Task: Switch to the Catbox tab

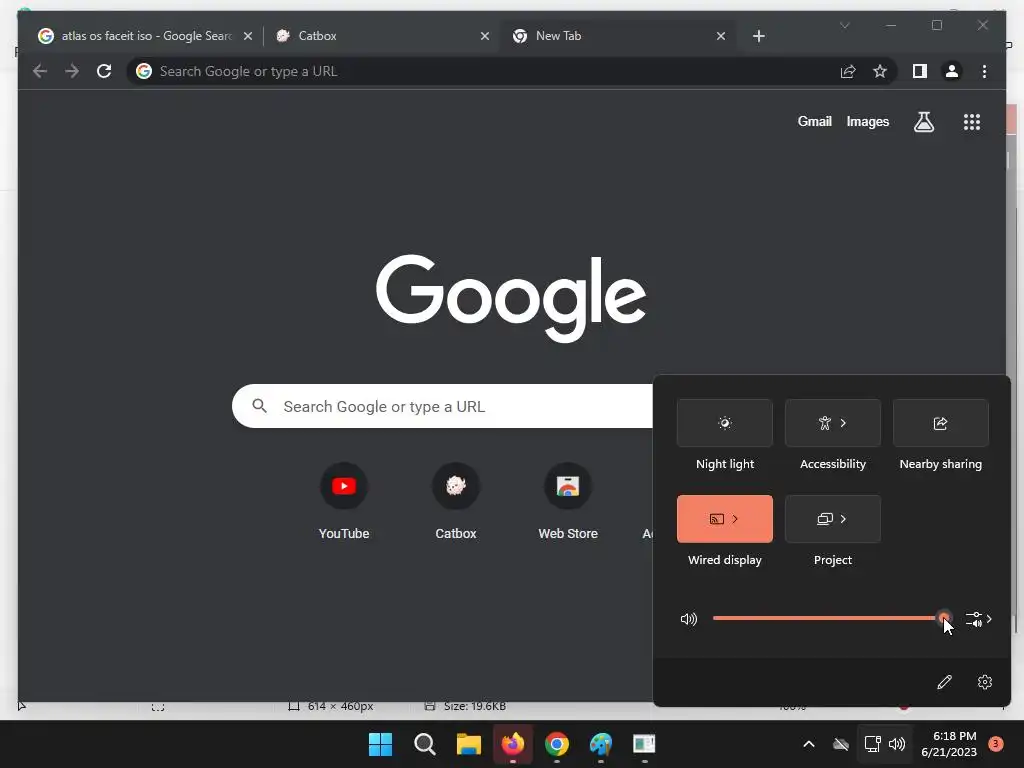Action: pyautogui.click(x=382, y=36)
